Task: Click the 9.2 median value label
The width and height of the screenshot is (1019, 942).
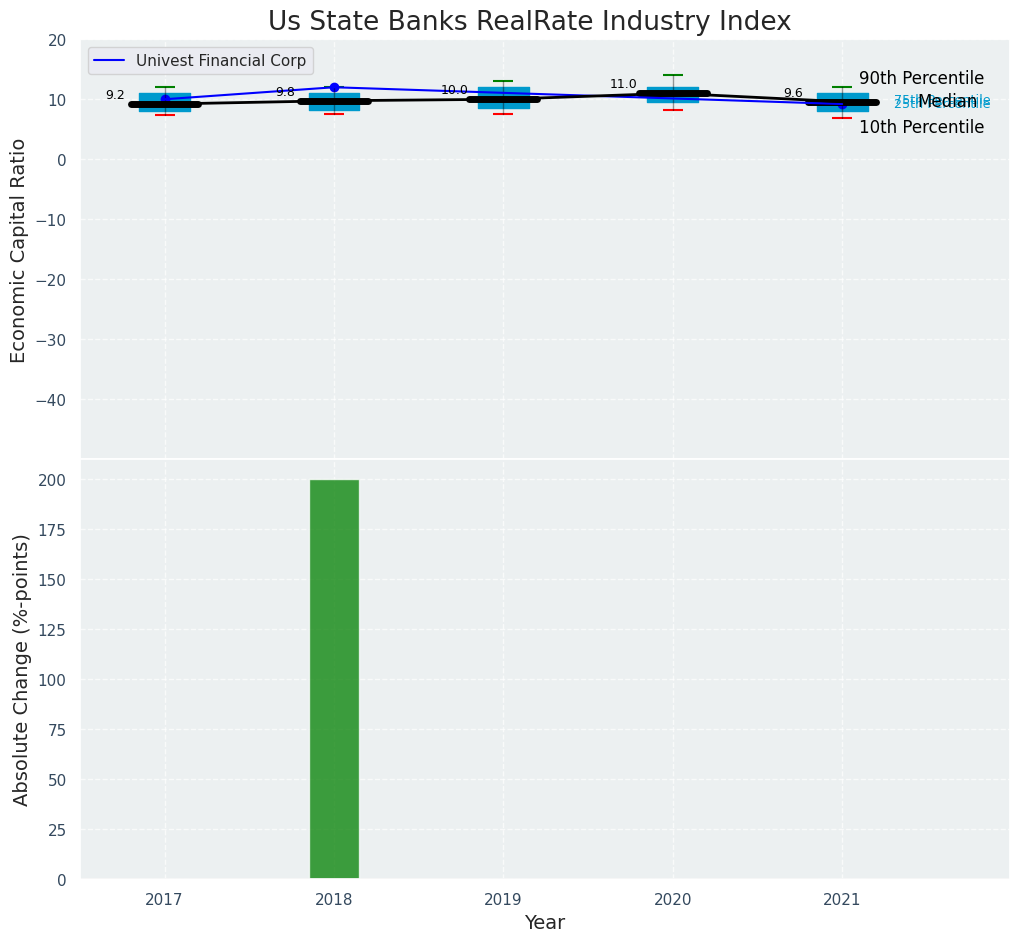Action: [x=115, y=95]
